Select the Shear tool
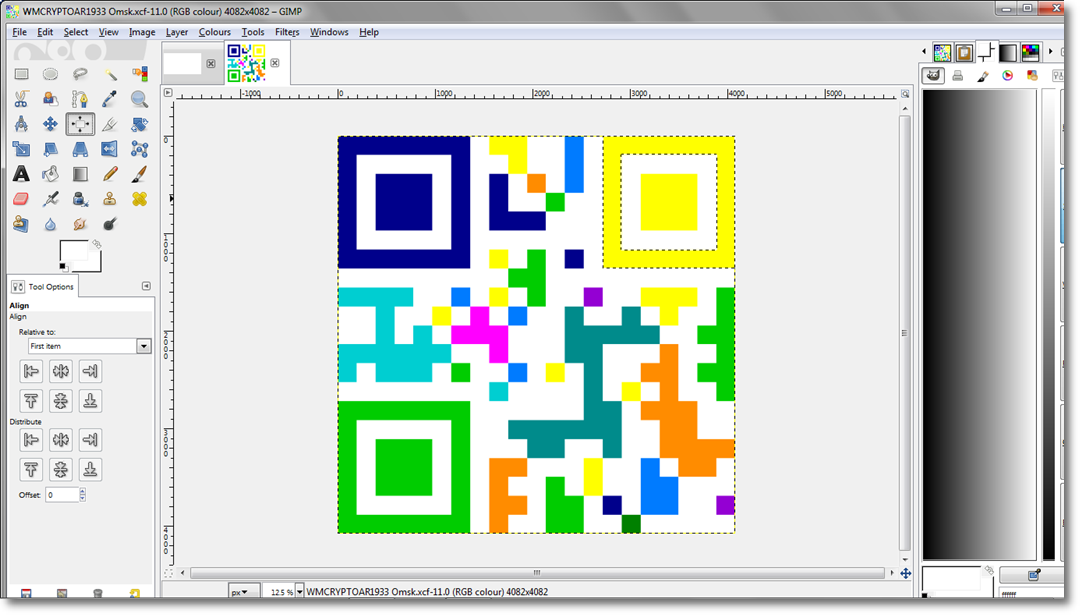 [x=50, y=149]
